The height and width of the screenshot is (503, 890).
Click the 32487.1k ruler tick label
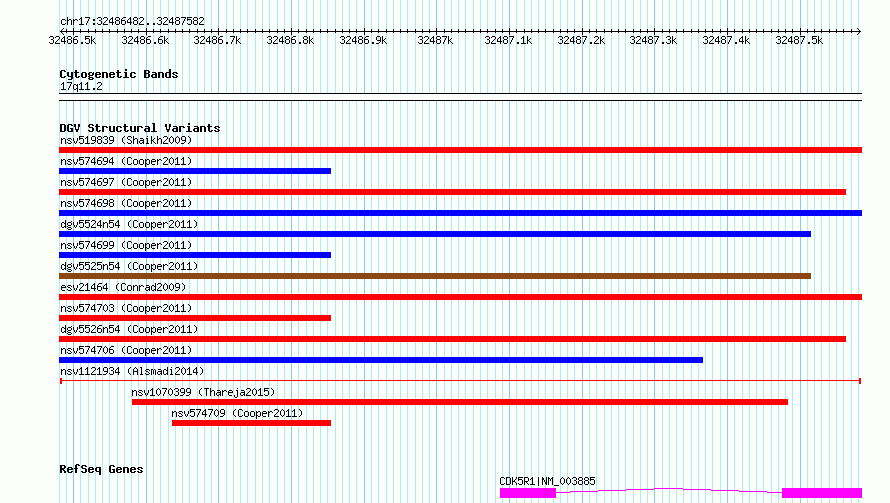tap(508, 40)
